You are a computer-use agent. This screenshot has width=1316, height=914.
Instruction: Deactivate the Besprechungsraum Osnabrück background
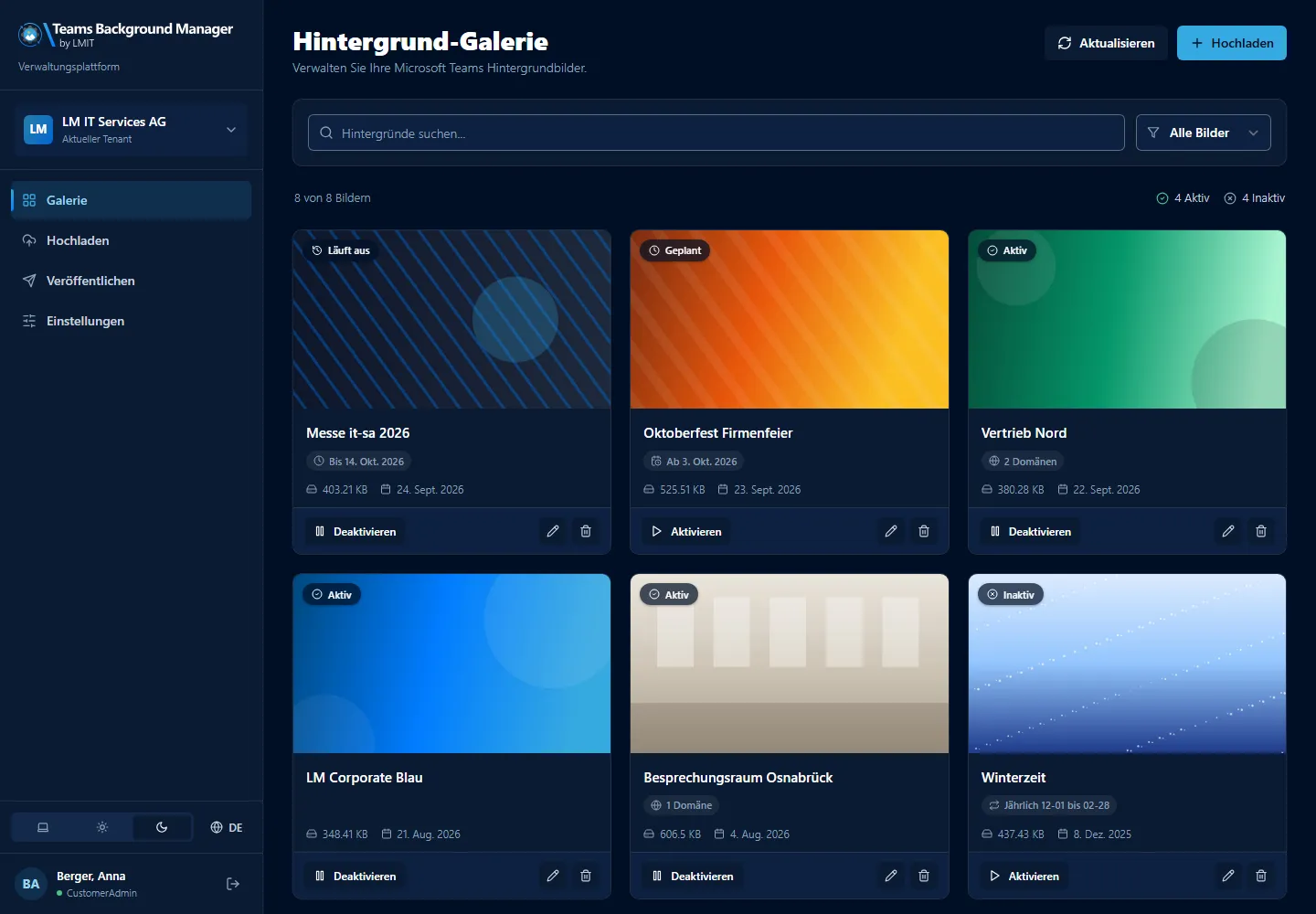(x=693, y=876)
